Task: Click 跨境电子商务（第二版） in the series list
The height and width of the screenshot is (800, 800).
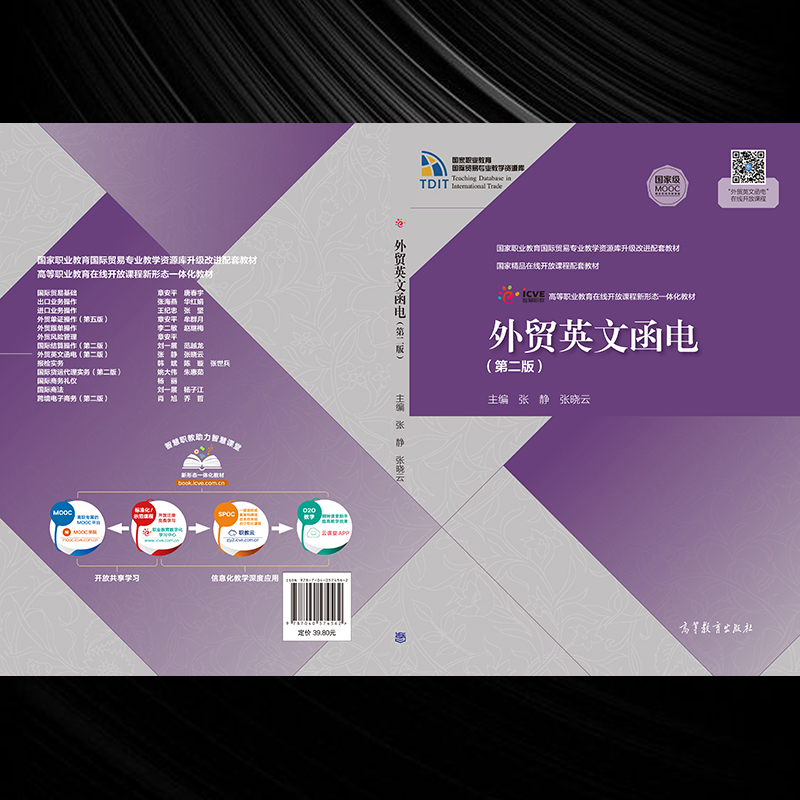Action: 73,398
